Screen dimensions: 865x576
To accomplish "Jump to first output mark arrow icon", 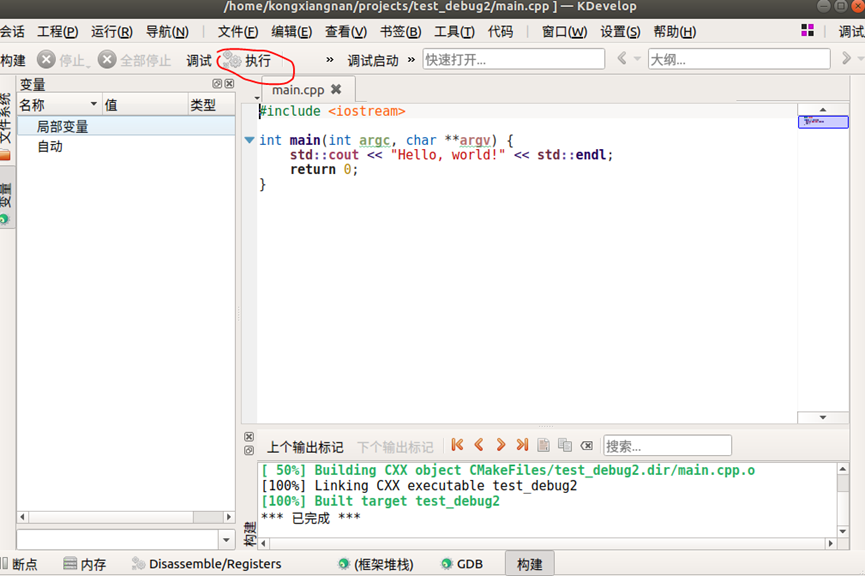I will (x=458, y=445).
